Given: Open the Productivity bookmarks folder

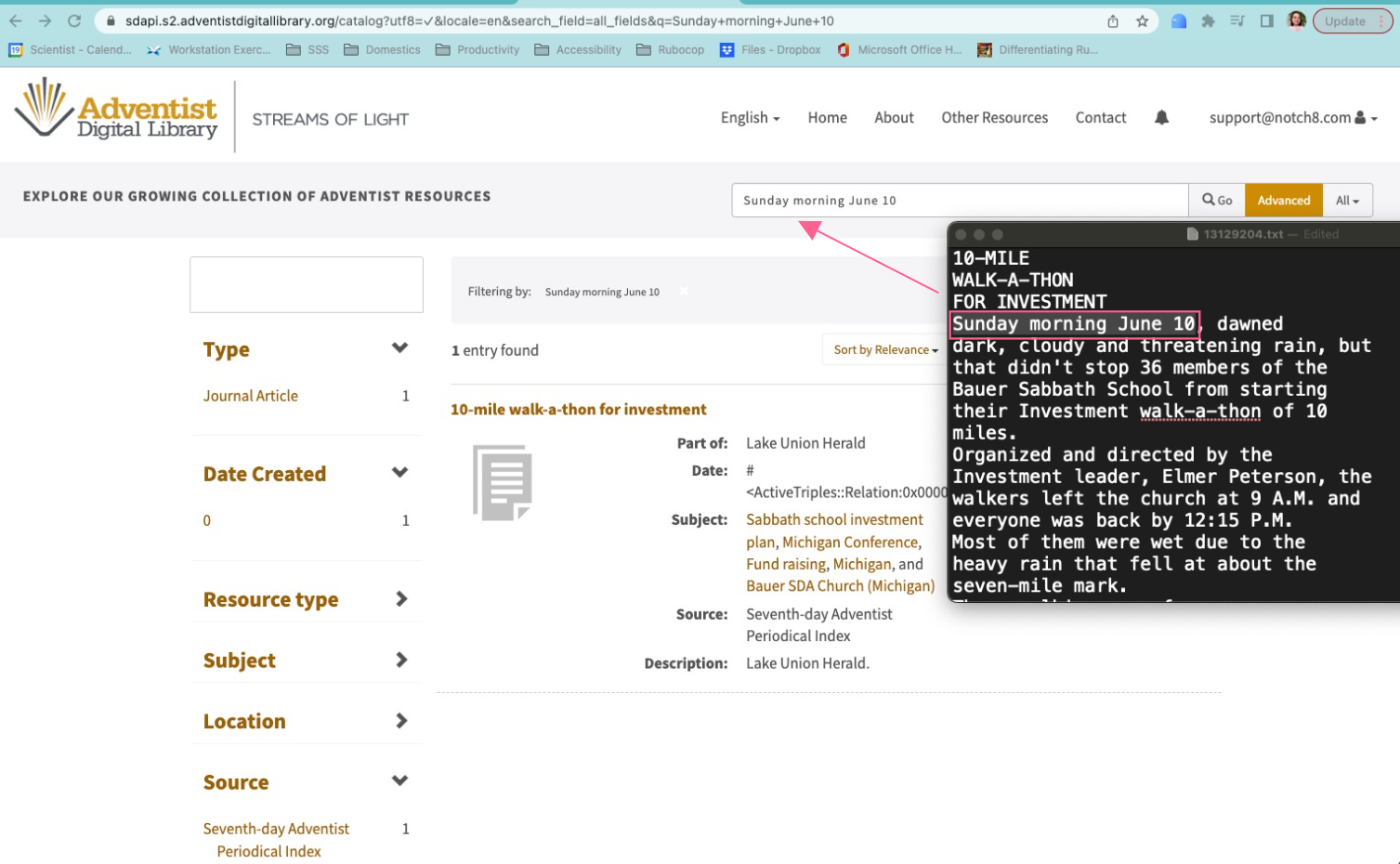Looking at the screenshot, I should (478, 50).
